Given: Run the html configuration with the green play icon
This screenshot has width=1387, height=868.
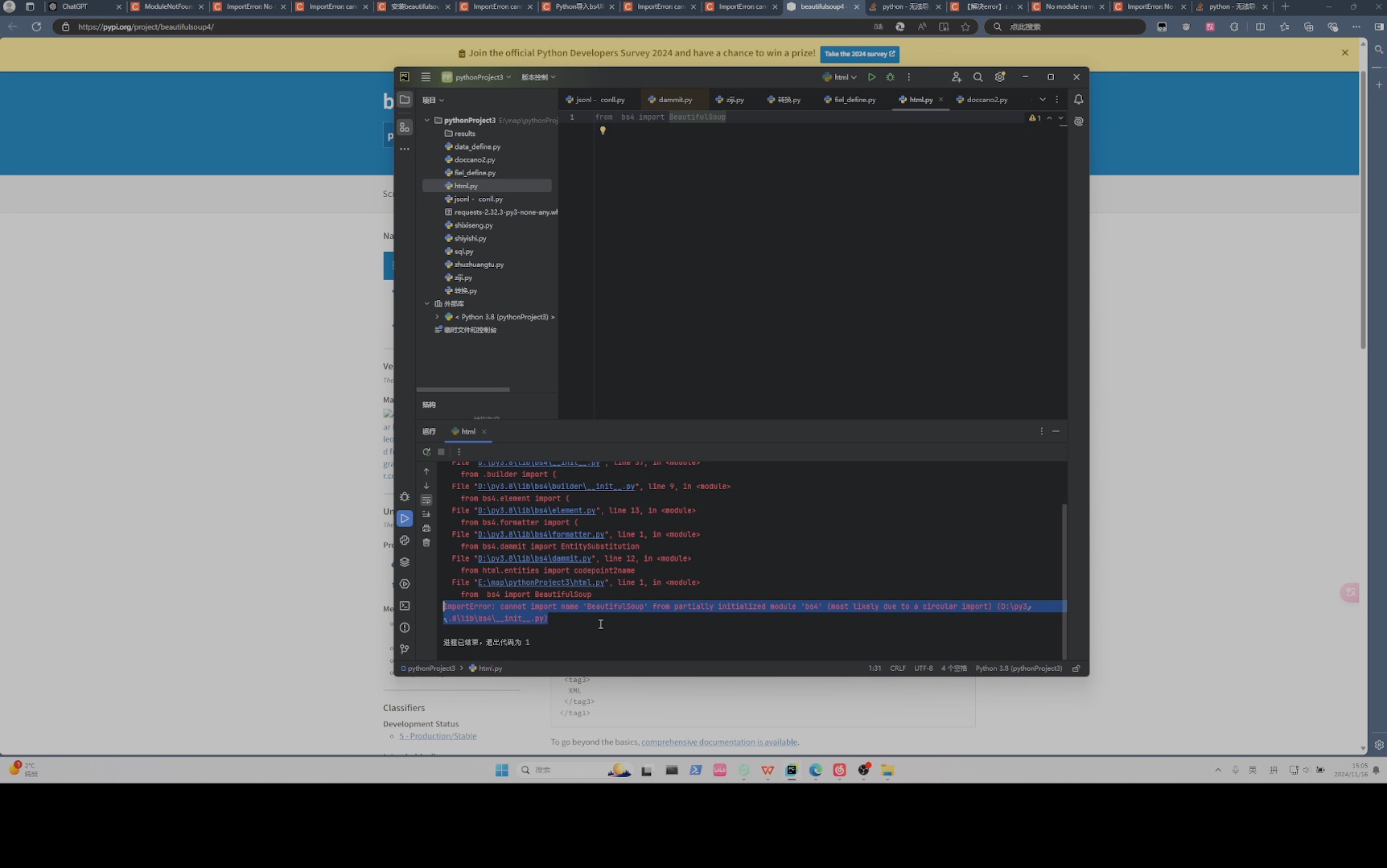Looking at the screenshot, I should (871, 77).
